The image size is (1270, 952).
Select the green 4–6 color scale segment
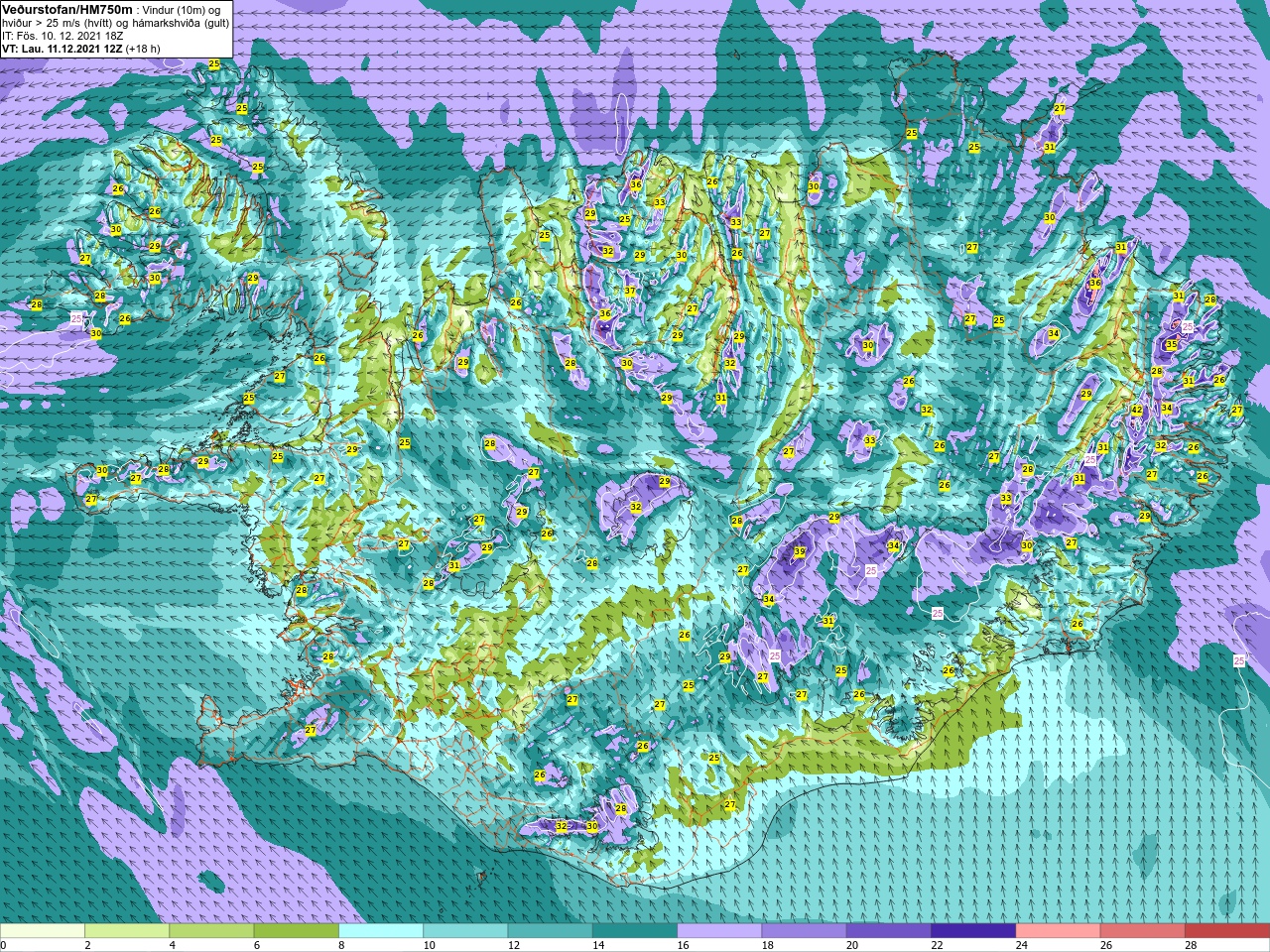pos(211,932)
